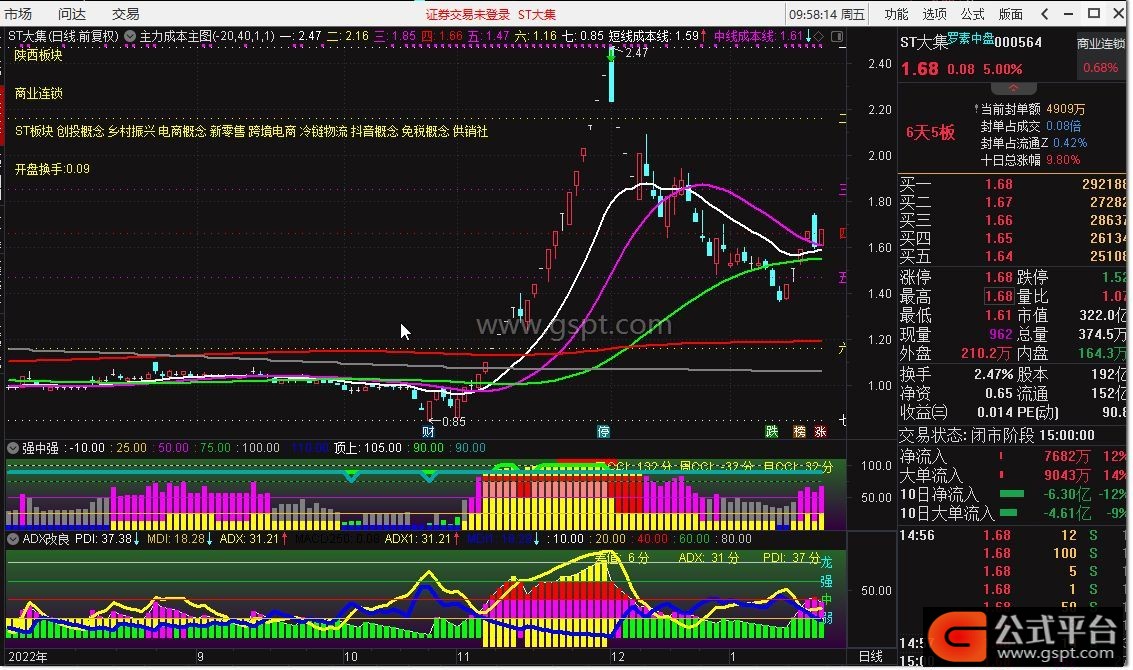The width and height of the screenshot is (1133, 670).
Task: Open 强中强 indicator dropdown circle
Action: (x=13, y=448)
